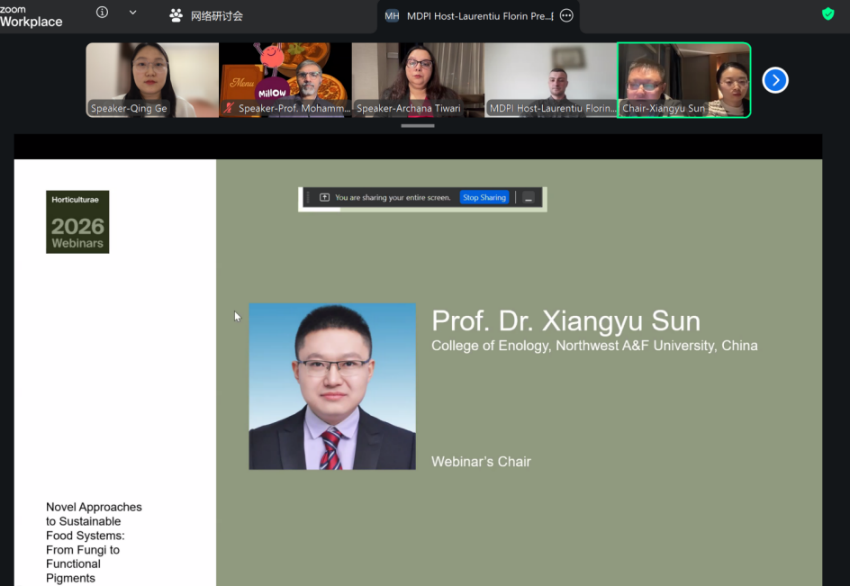Click the webinar paw icon
851x586 pixels.
click(x=176, y=16)
